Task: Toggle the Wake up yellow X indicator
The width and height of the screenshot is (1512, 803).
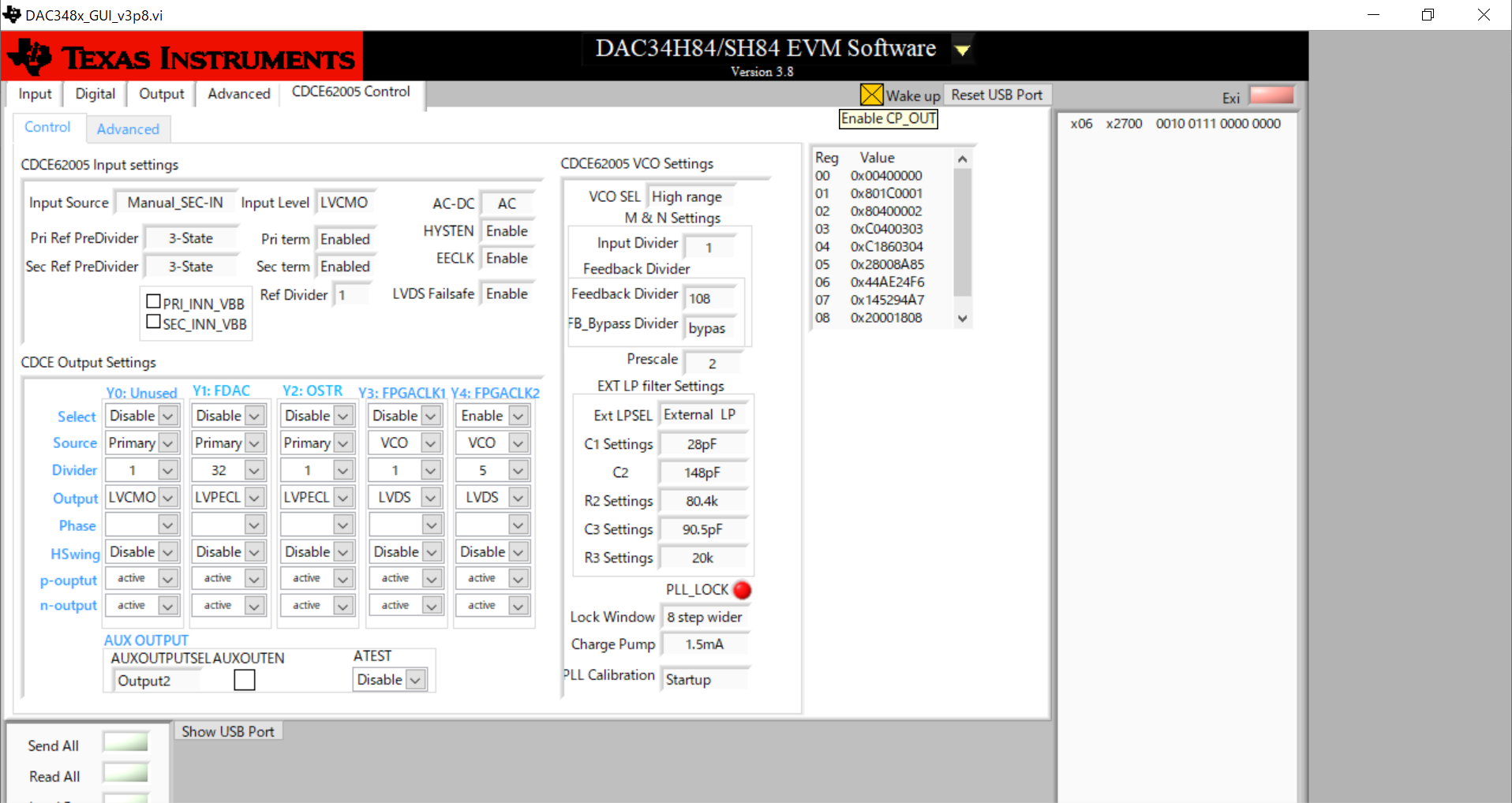Action: (x=871, y=95)
